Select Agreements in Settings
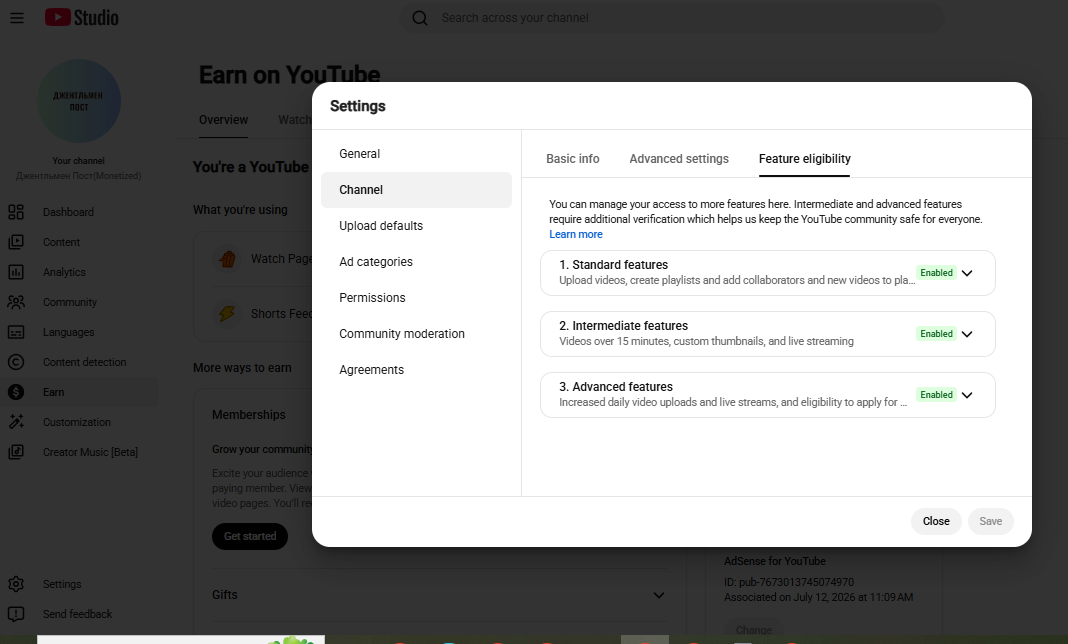1068x644 pixels. (416, 370)
